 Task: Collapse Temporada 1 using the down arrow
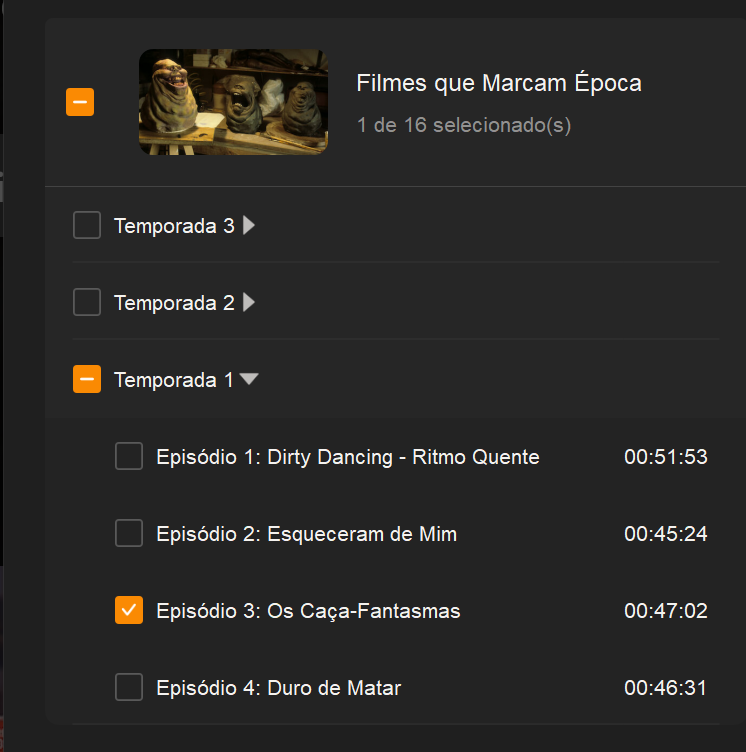pos(249,380)
